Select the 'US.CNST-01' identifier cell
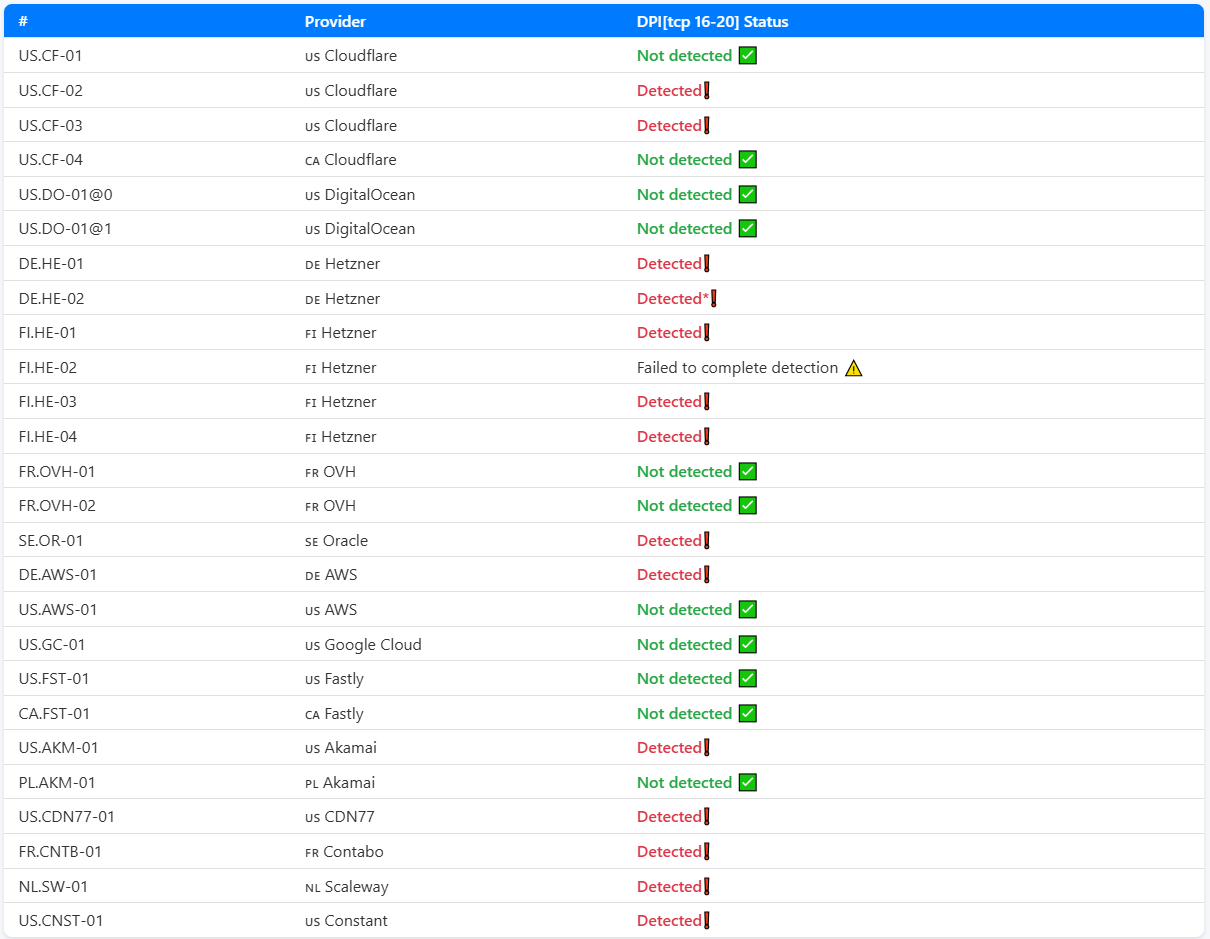 60,921
